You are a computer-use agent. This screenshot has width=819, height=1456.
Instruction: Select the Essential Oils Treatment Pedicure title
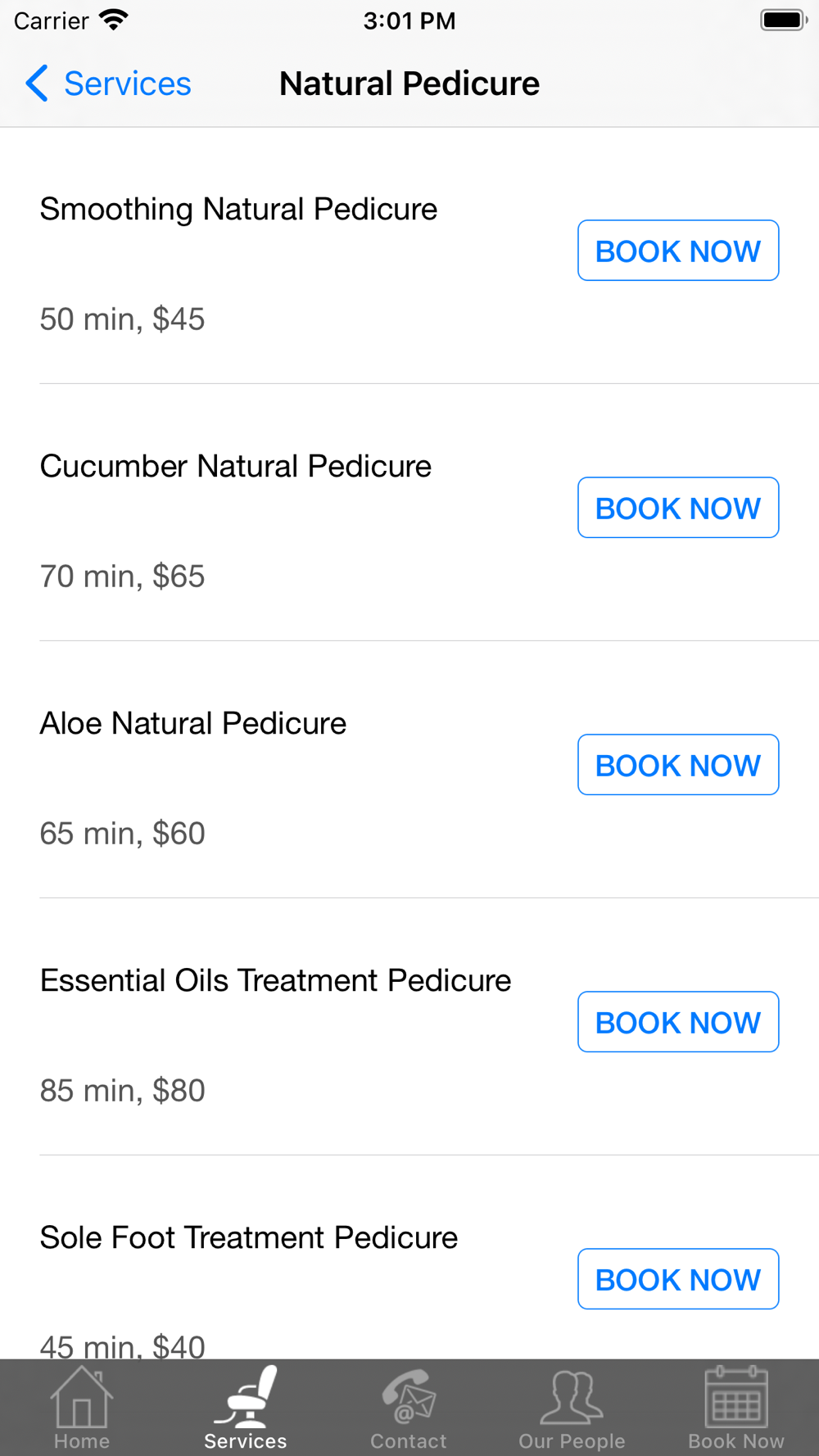(x=275, y=981)
